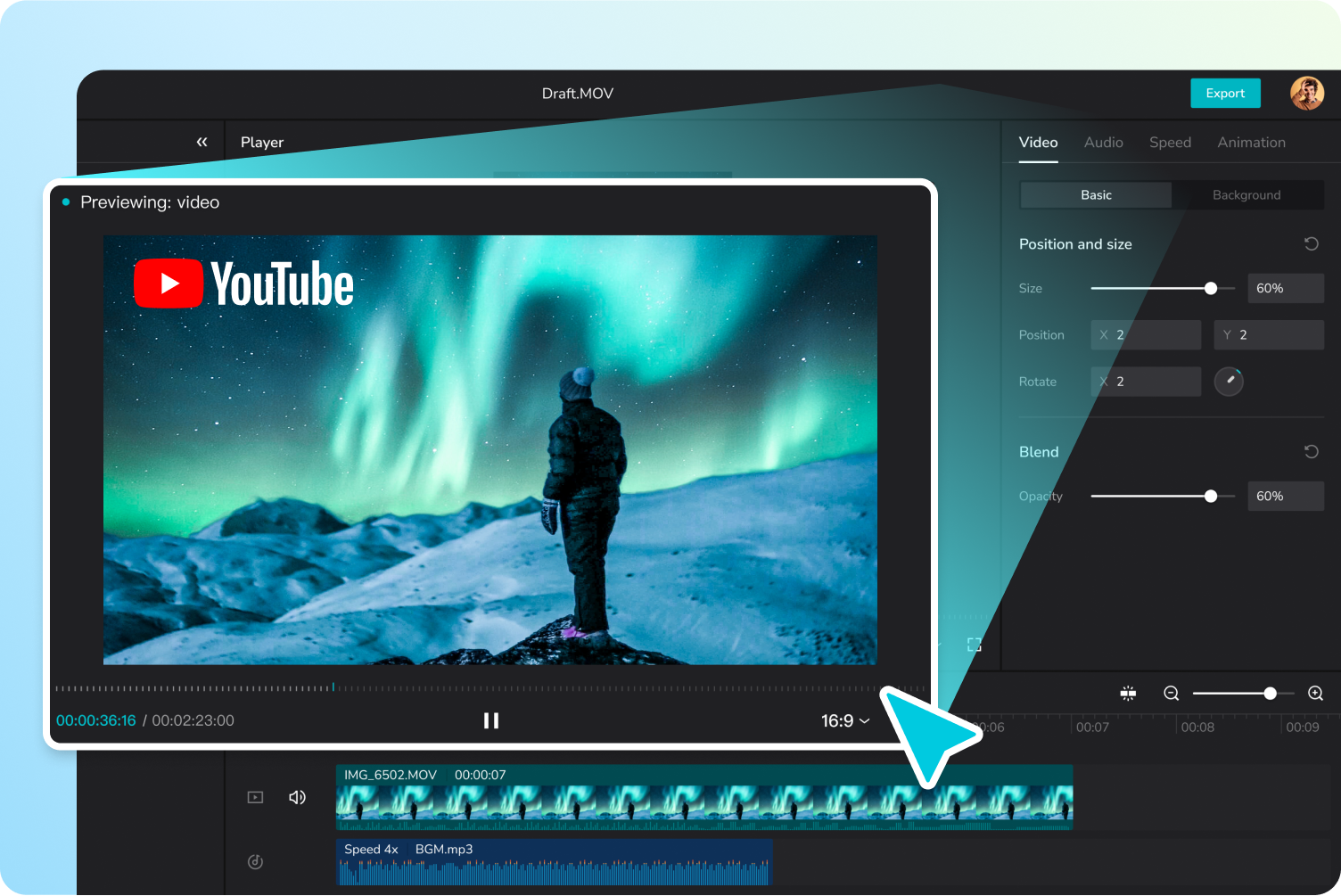This screenshot has height=896, width=1341.
Task: Reset the Blend settings
Action: (1311, 451)
